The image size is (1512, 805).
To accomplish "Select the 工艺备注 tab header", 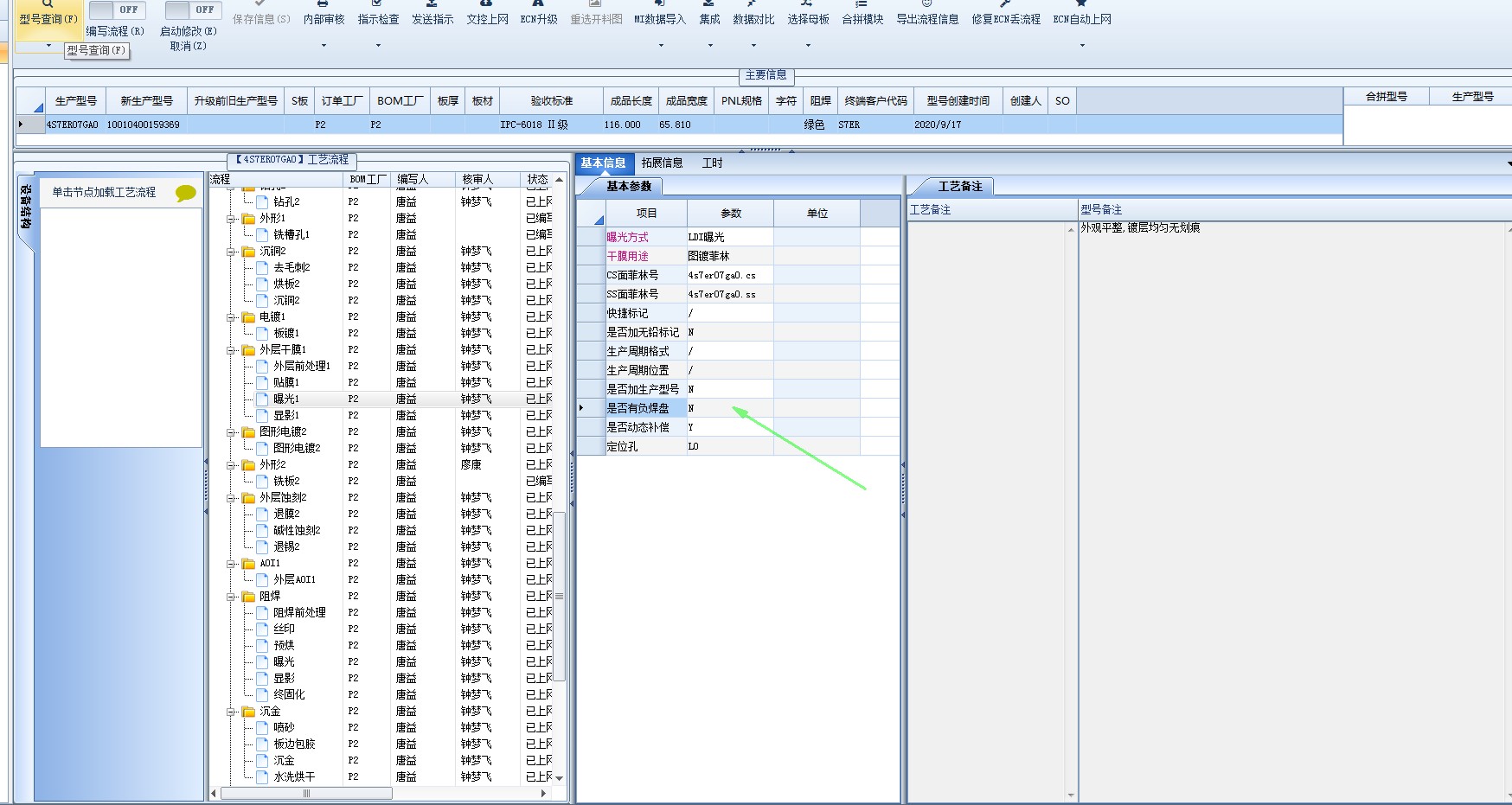I will click(960, 186).
